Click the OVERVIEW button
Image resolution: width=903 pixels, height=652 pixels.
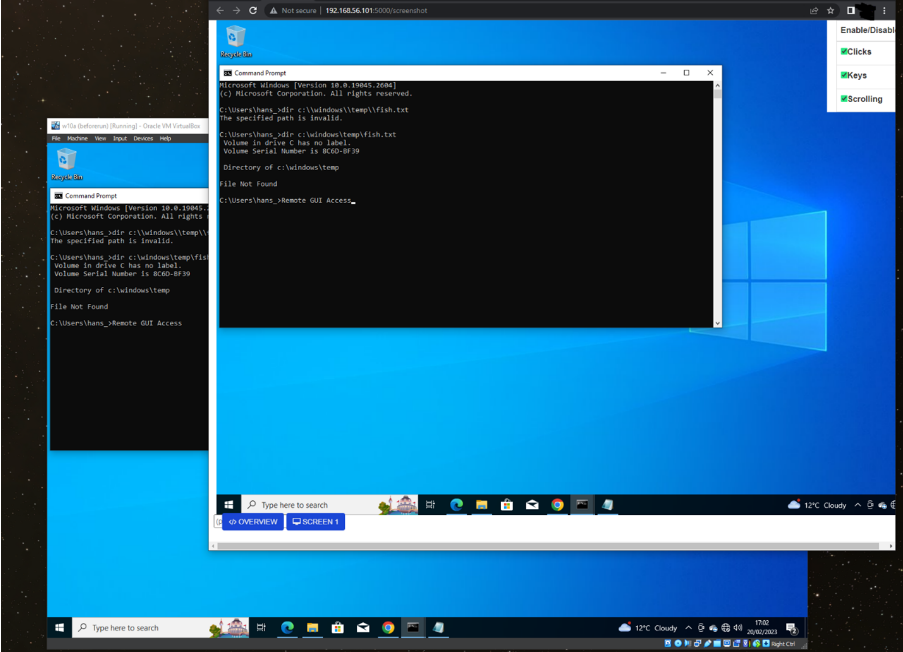coord(252,522)
